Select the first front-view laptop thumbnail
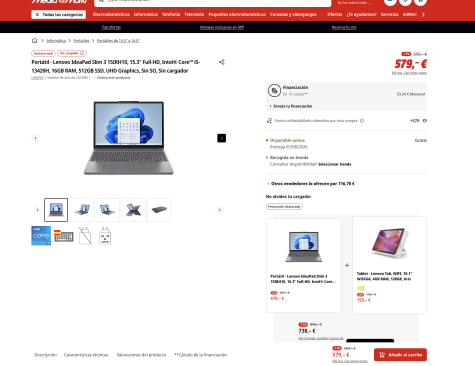 coord(56,210)
